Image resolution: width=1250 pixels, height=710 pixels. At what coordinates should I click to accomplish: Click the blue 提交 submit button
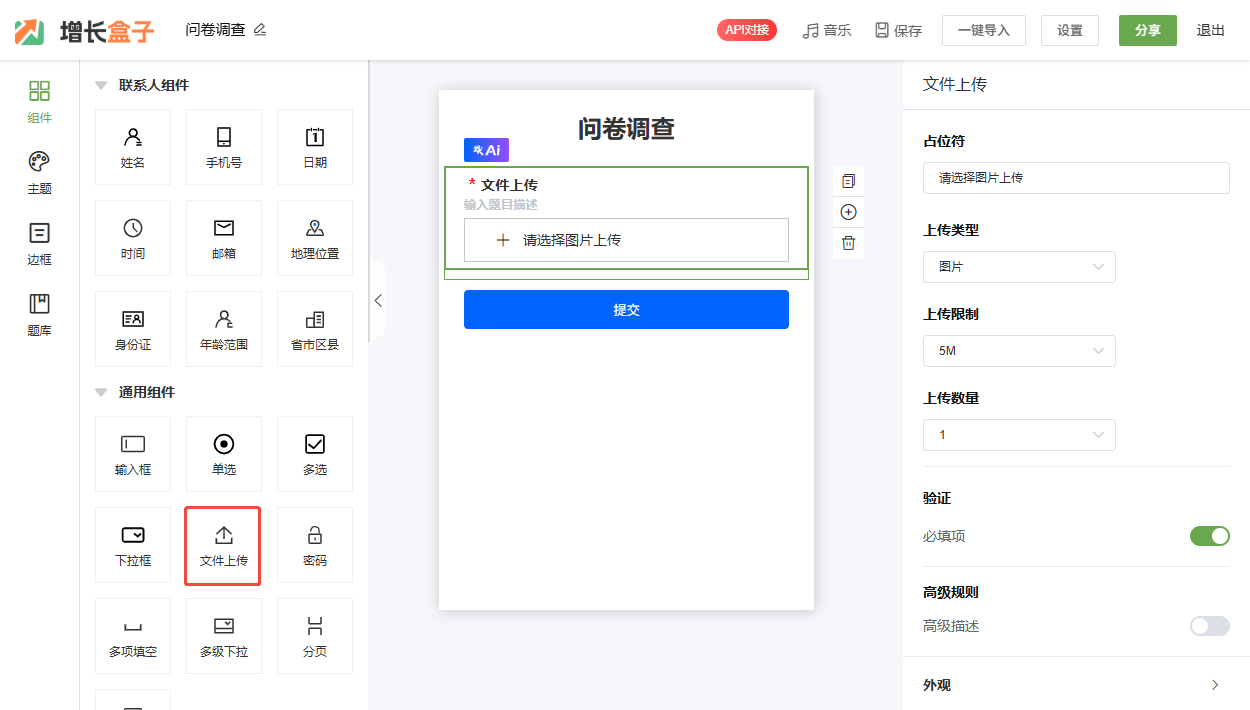coord(626,309)
